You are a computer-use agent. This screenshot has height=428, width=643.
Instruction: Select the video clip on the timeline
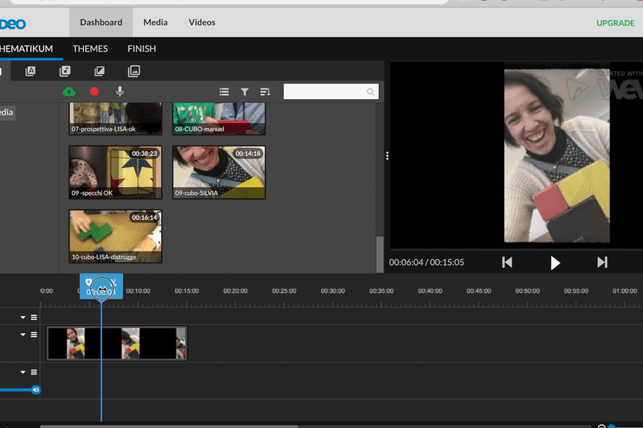[x=117, y=343]
